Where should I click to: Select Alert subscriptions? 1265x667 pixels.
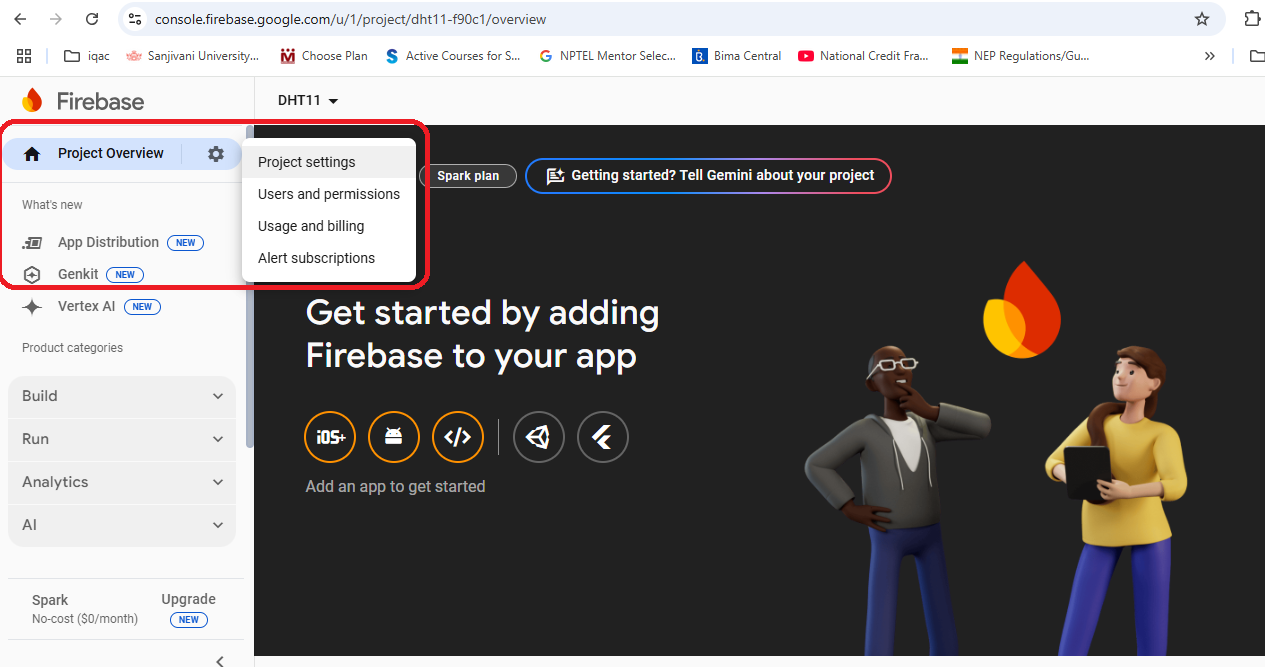click(x=329, y=258)
